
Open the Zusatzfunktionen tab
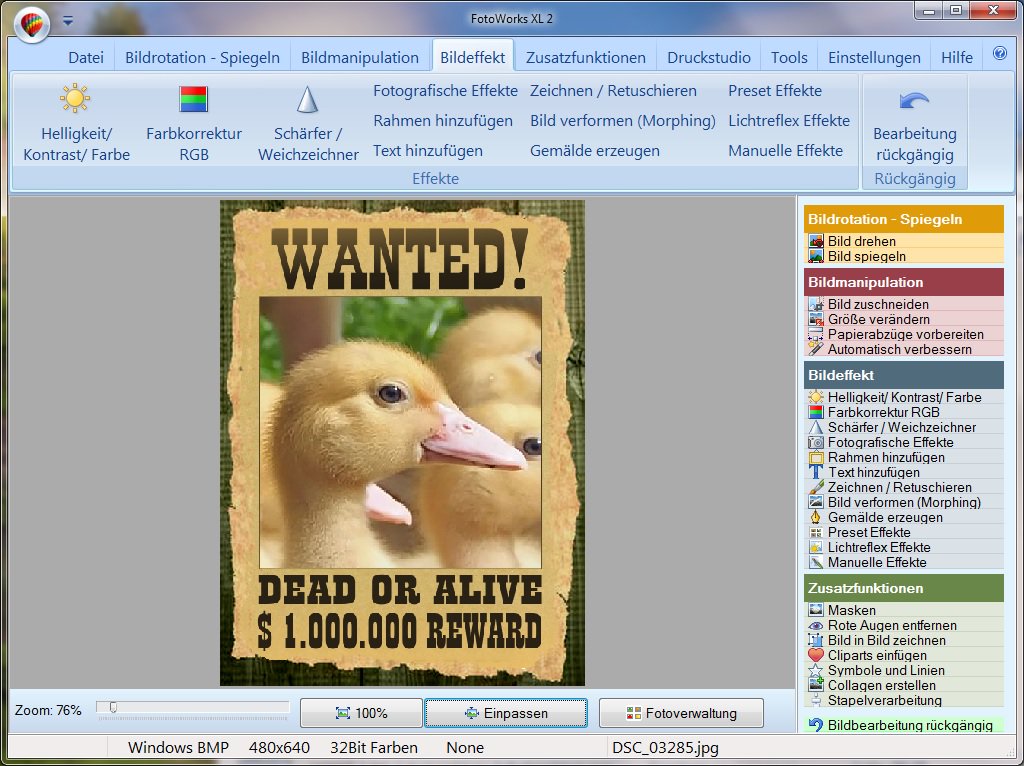coord(586,57)
